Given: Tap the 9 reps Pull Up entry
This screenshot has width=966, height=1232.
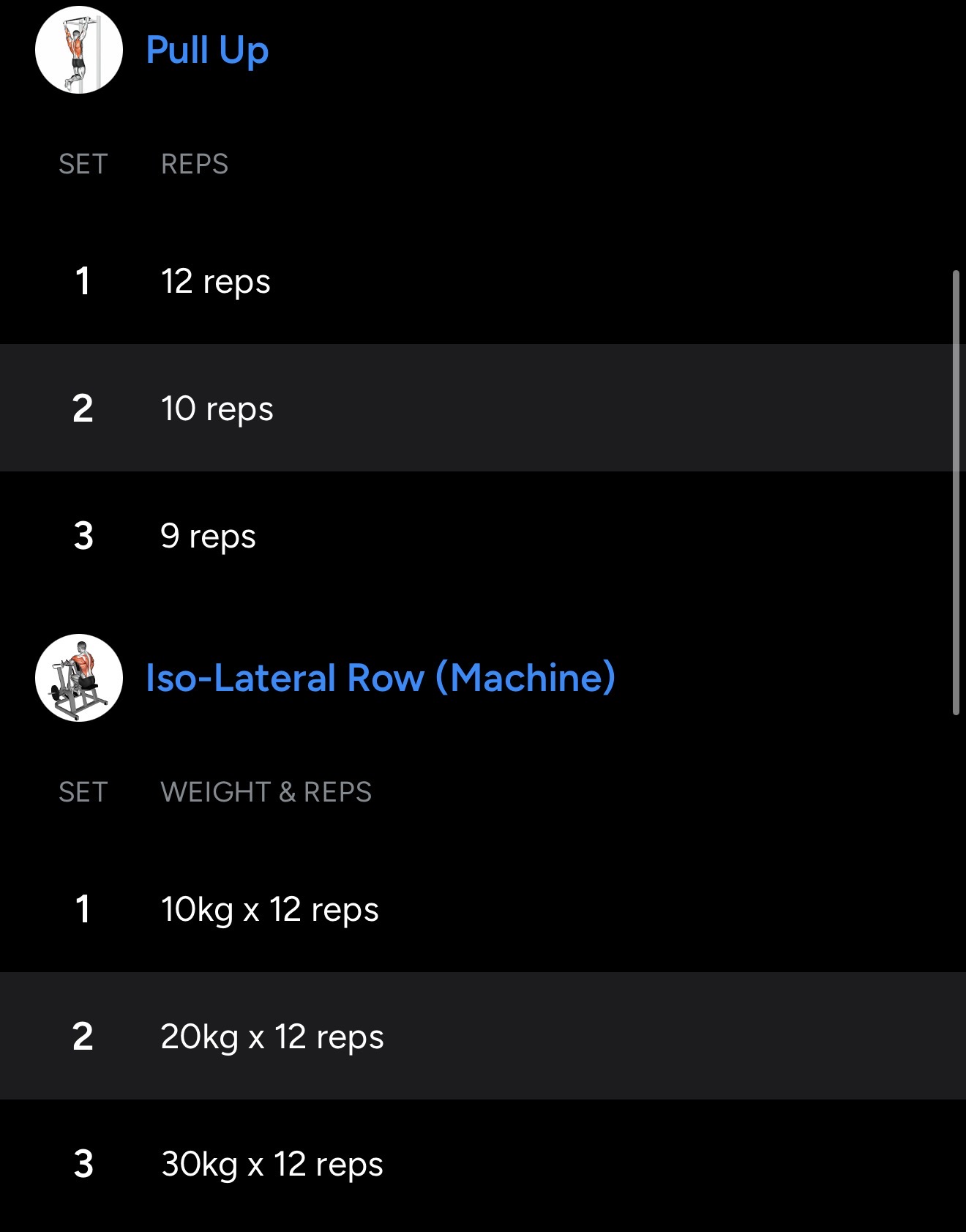Looking at the screenshot, I should pos(208,537).
